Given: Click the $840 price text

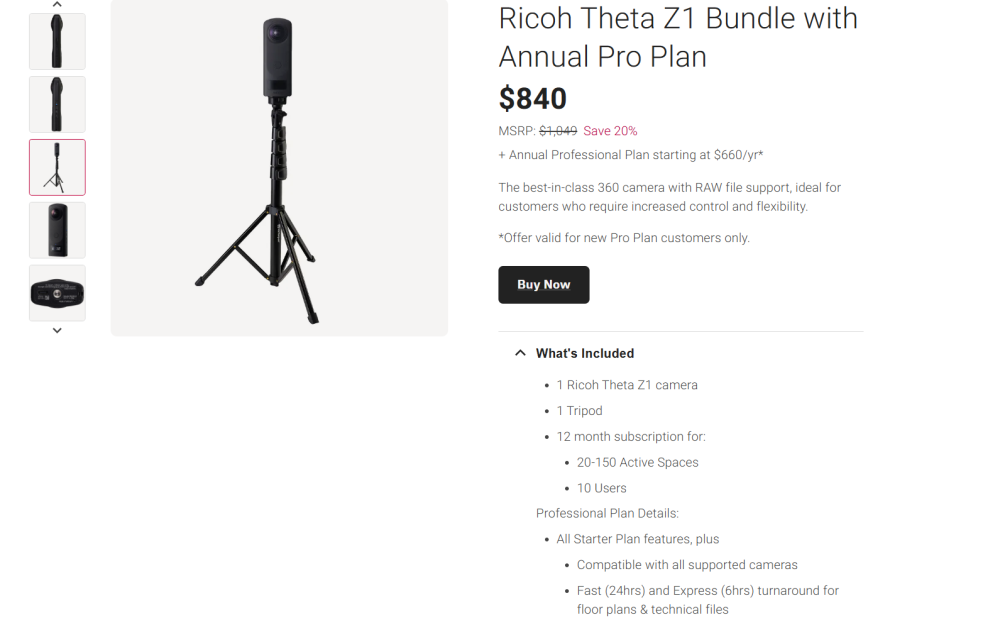Looking at the screenshot, I should [x=533, y=99].
